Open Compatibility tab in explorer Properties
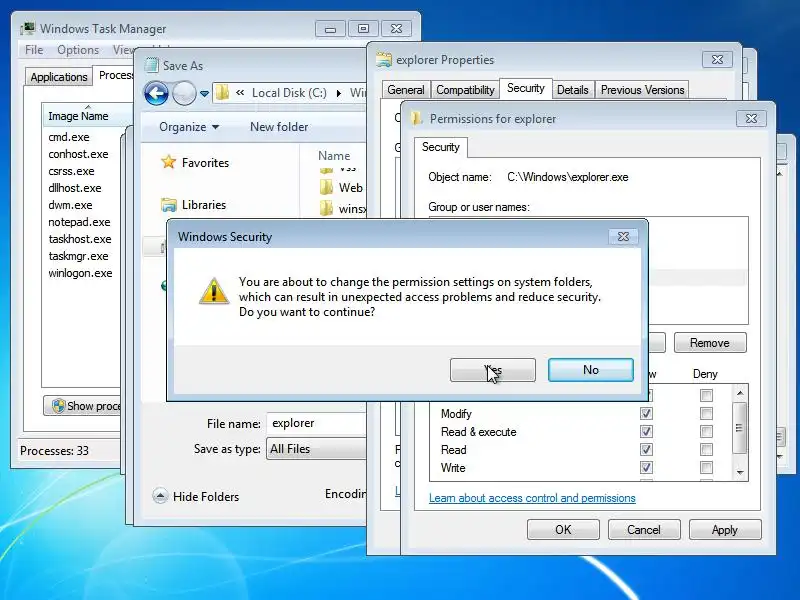Screen dimensions: 800x600 click(x=465, y=90)
